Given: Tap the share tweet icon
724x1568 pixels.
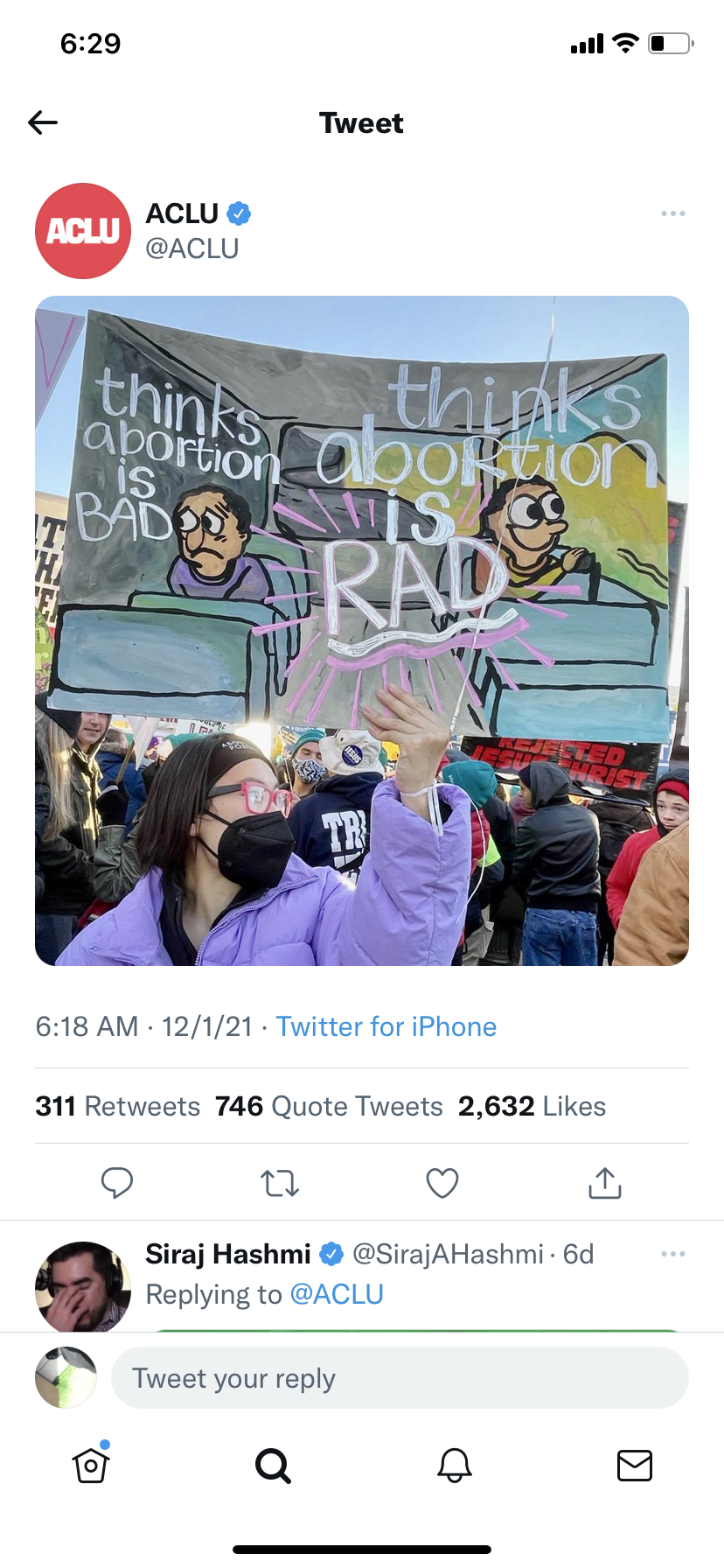Looking at the screenshot, I should click(x=604, y=1183).
